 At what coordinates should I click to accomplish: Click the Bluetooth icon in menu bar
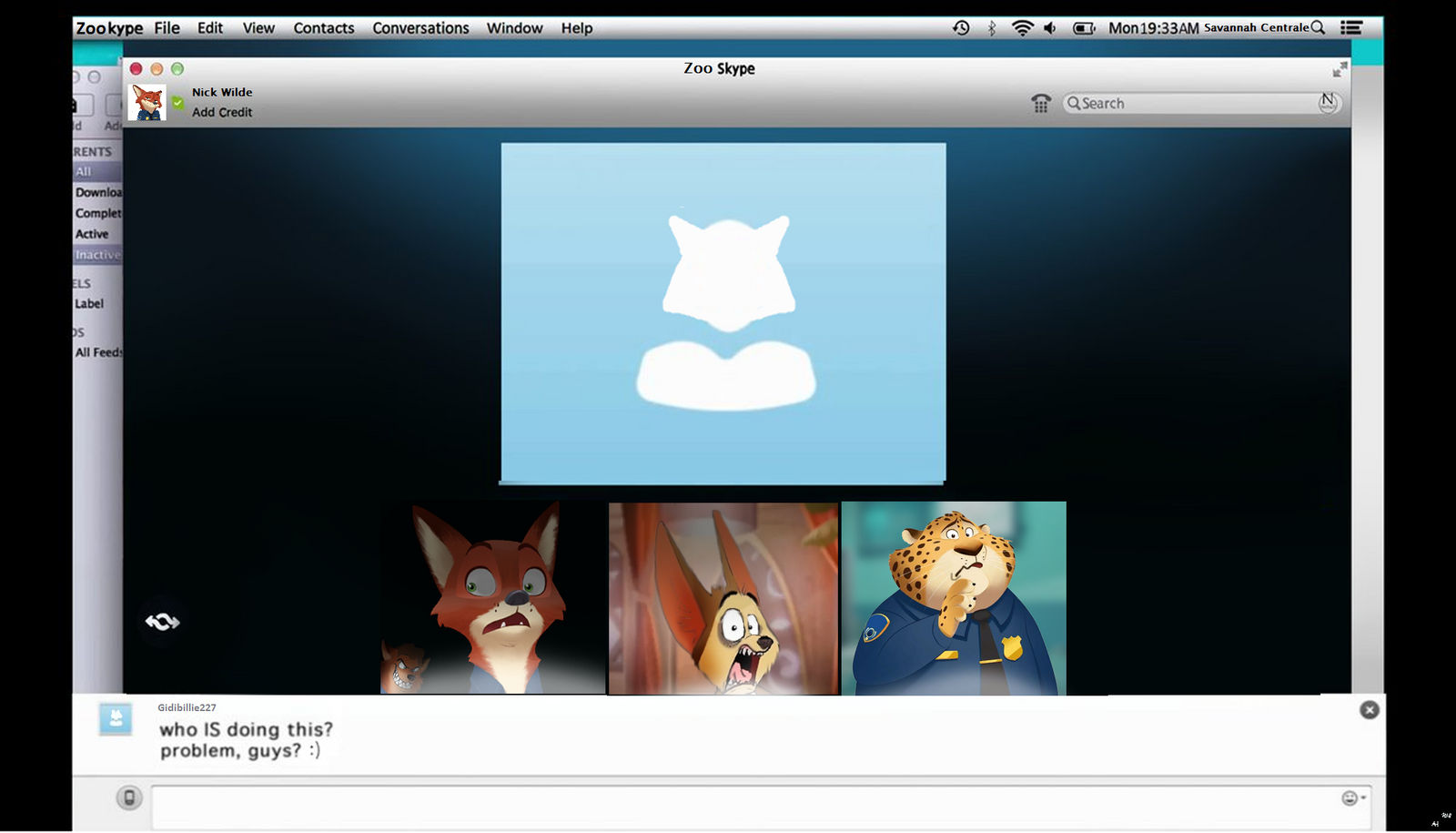click(x=992, y=28)
